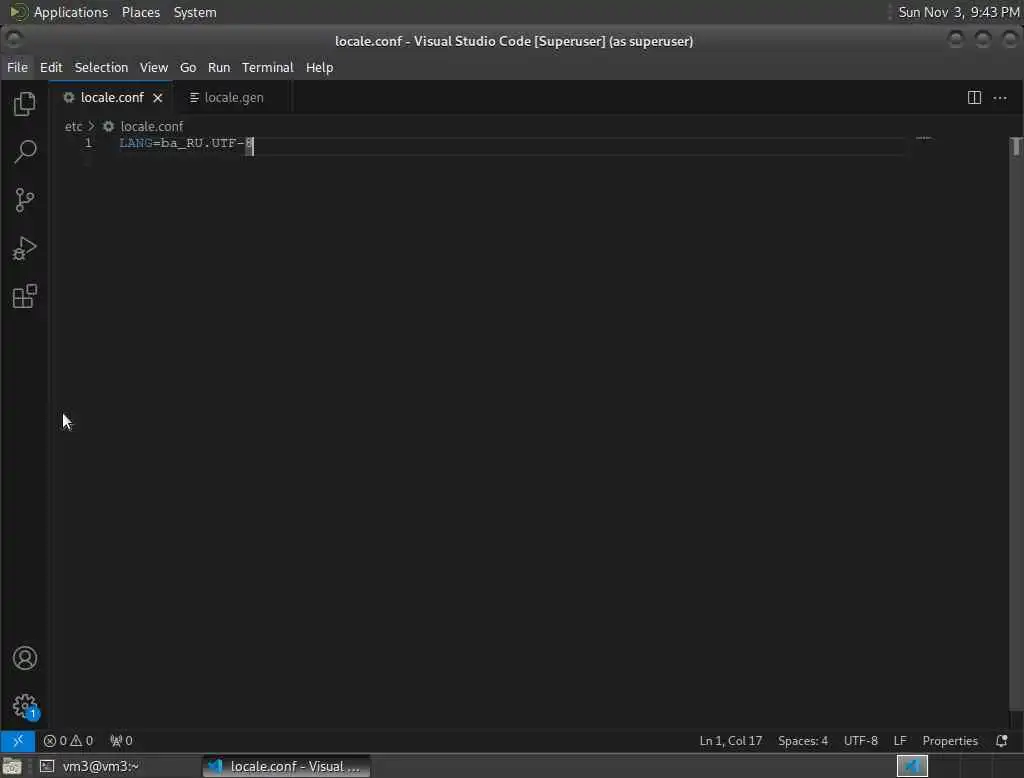Change file encoding via UTF-8 status item
The image size is (1024, 778).
coord(860,741)
